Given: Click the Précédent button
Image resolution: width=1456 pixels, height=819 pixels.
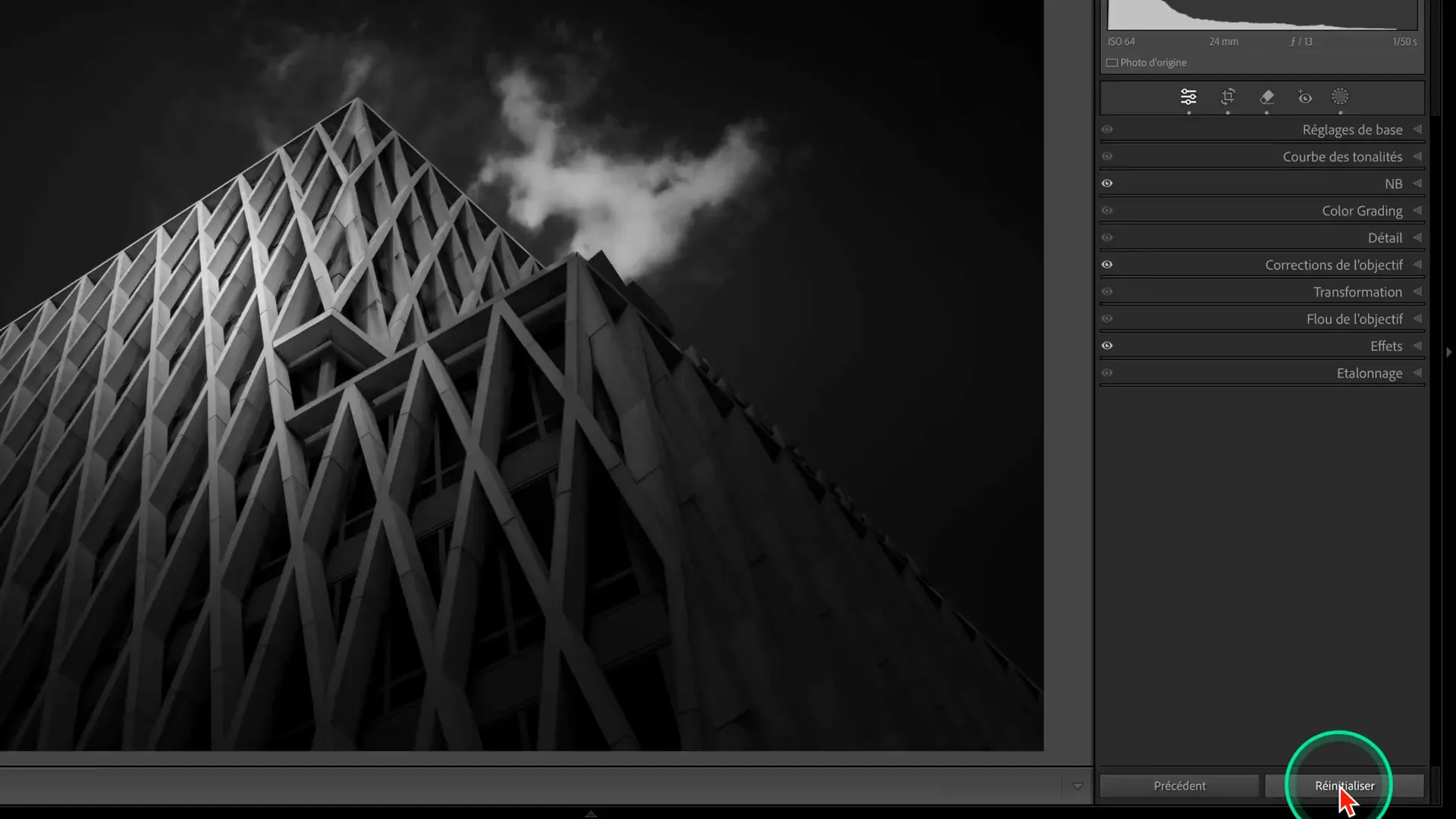Looking at the screenshot, I should (1179, 786).
